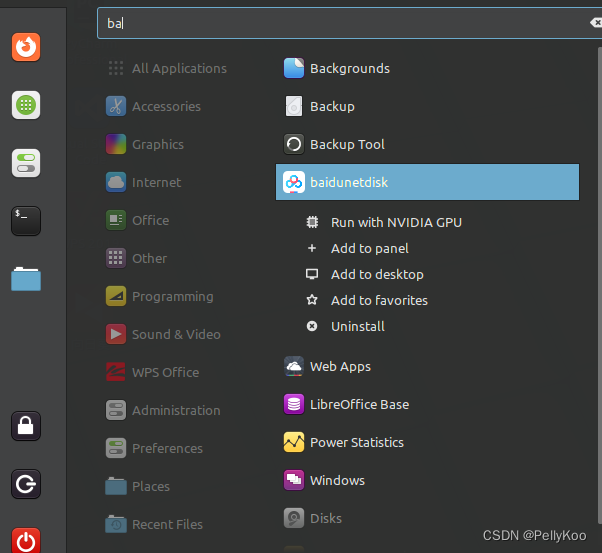Choose Add to favorites option
The width and height of the screenshot is (602, 553).
[367, 300]
